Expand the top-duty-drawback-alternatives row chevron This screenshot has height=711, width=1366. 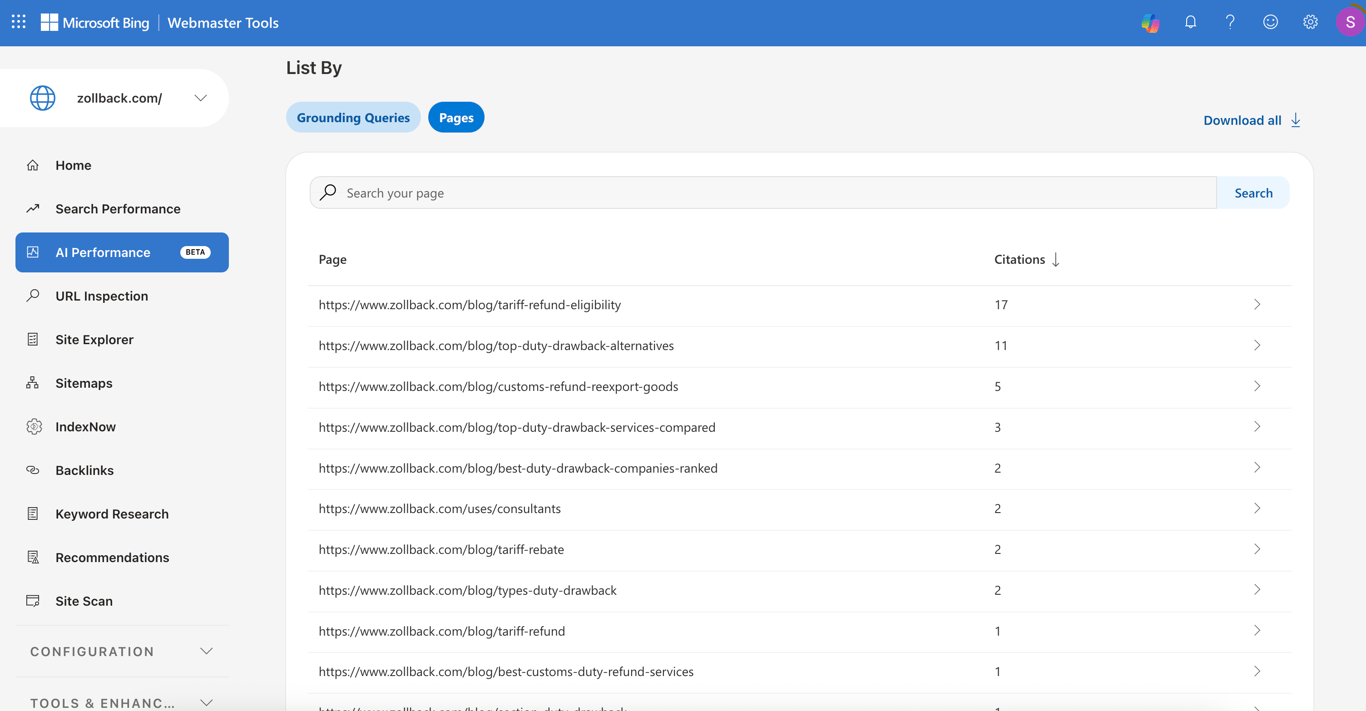click(1257, 345)
